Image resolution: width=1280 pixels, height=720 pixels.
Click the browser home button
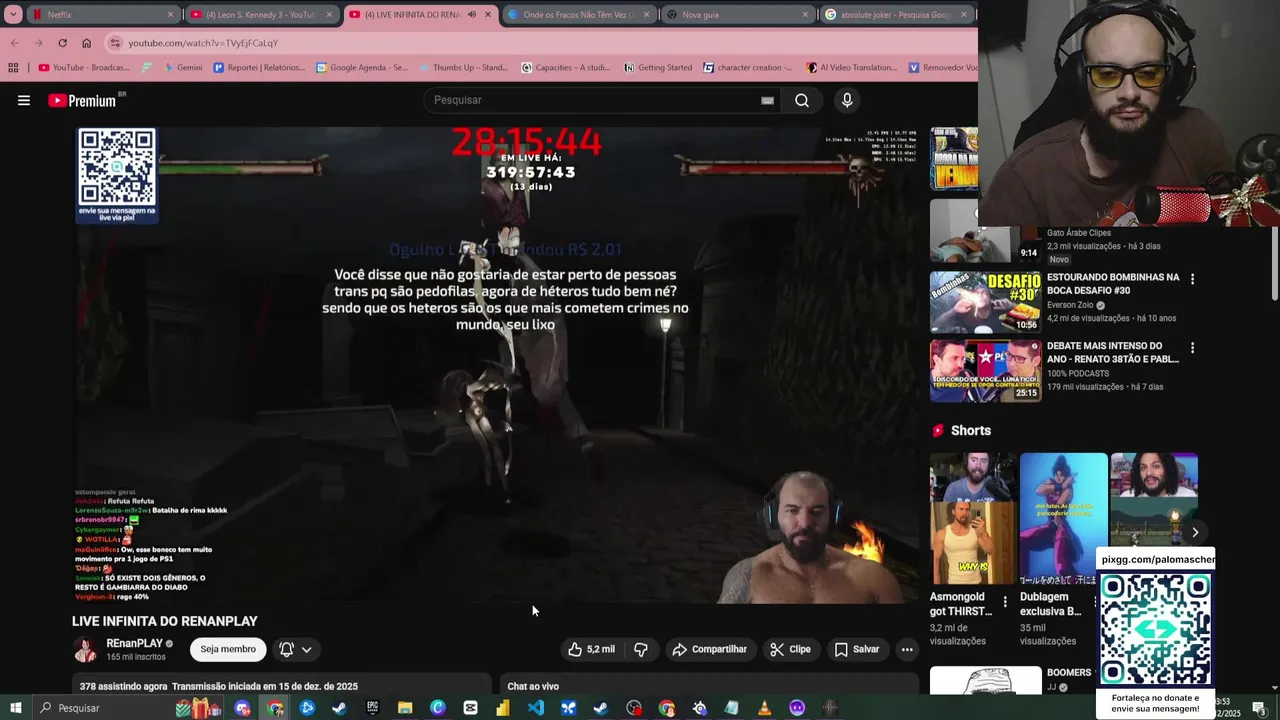click(x=87, y=43)
